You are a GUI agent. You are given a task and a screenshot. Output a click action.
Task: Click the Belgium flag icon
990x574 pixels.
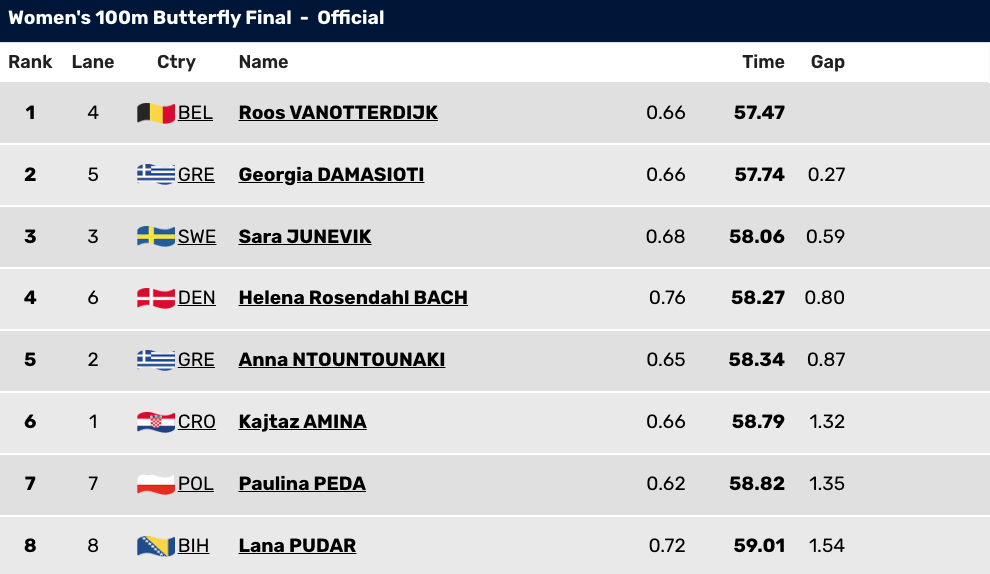coord(155,113)
